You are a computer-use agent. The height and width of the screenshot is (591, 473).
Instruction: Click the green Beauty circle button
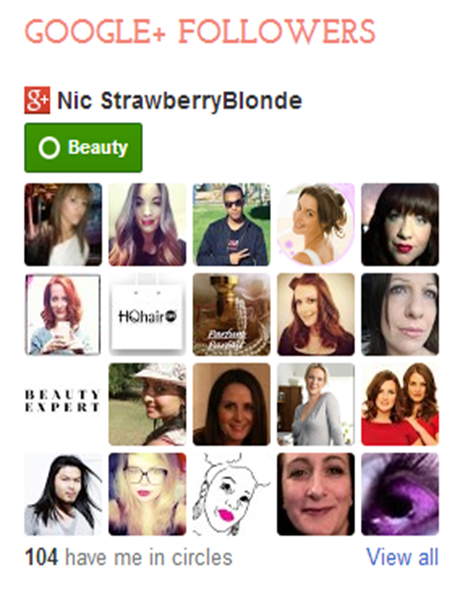[83, 147]
